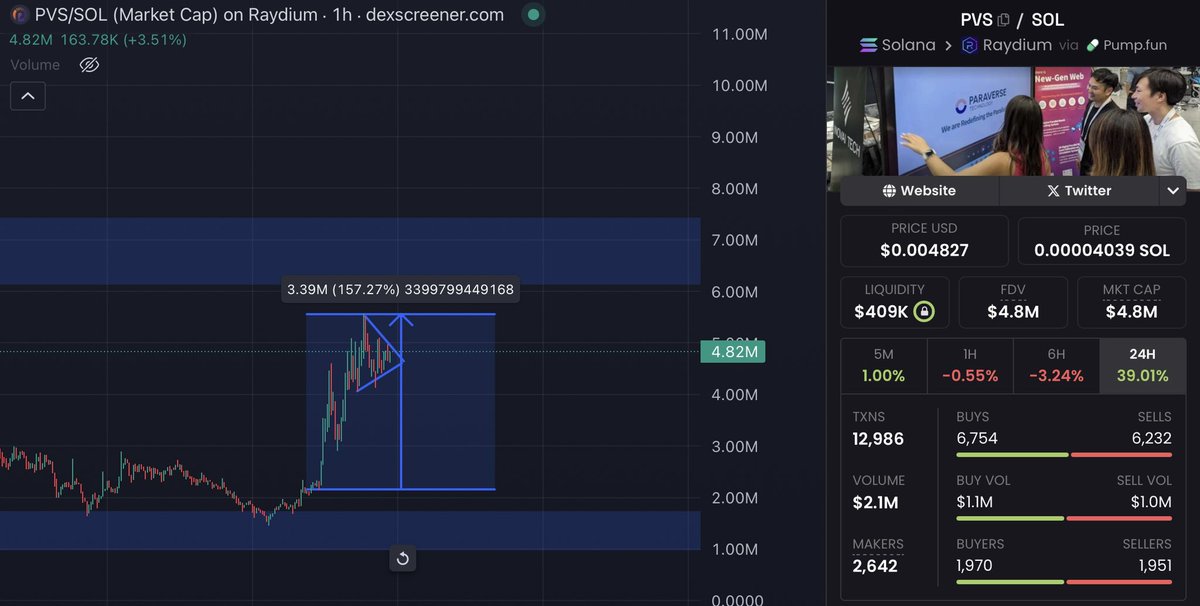Click the PVS token logo in chart title

coord(17,15)
